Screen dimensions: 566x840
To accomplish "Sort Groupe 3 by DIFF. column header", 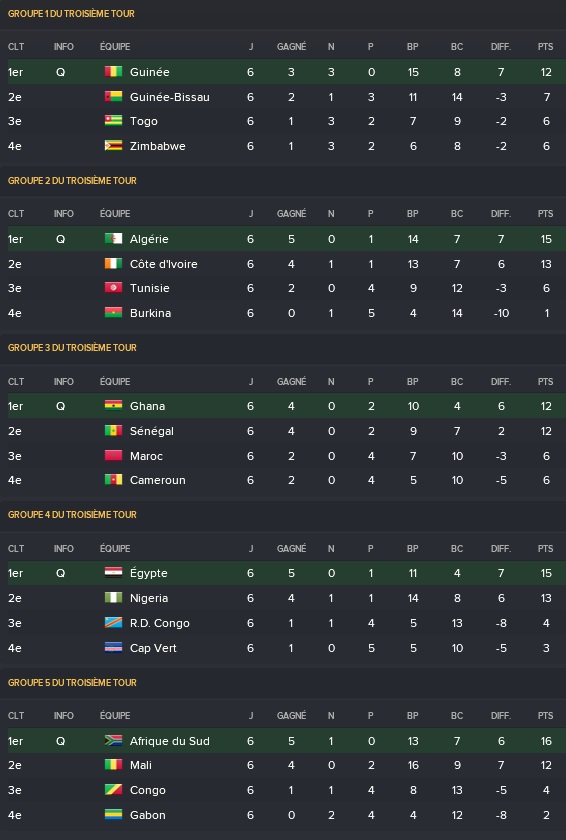I will pyautogui.click(x=501, y=381).
